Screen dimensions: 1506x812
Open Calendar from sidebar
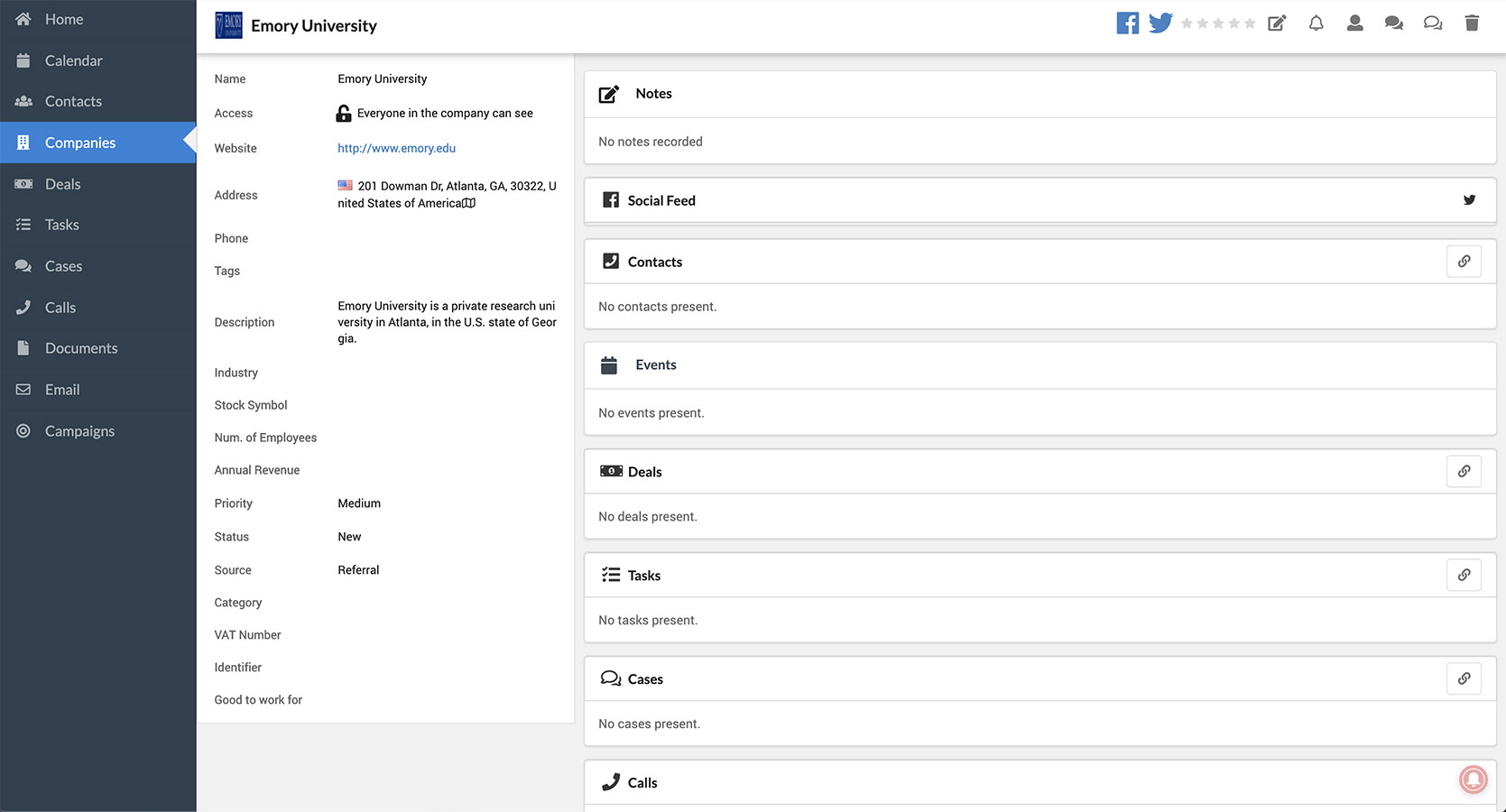coord(97,60)
